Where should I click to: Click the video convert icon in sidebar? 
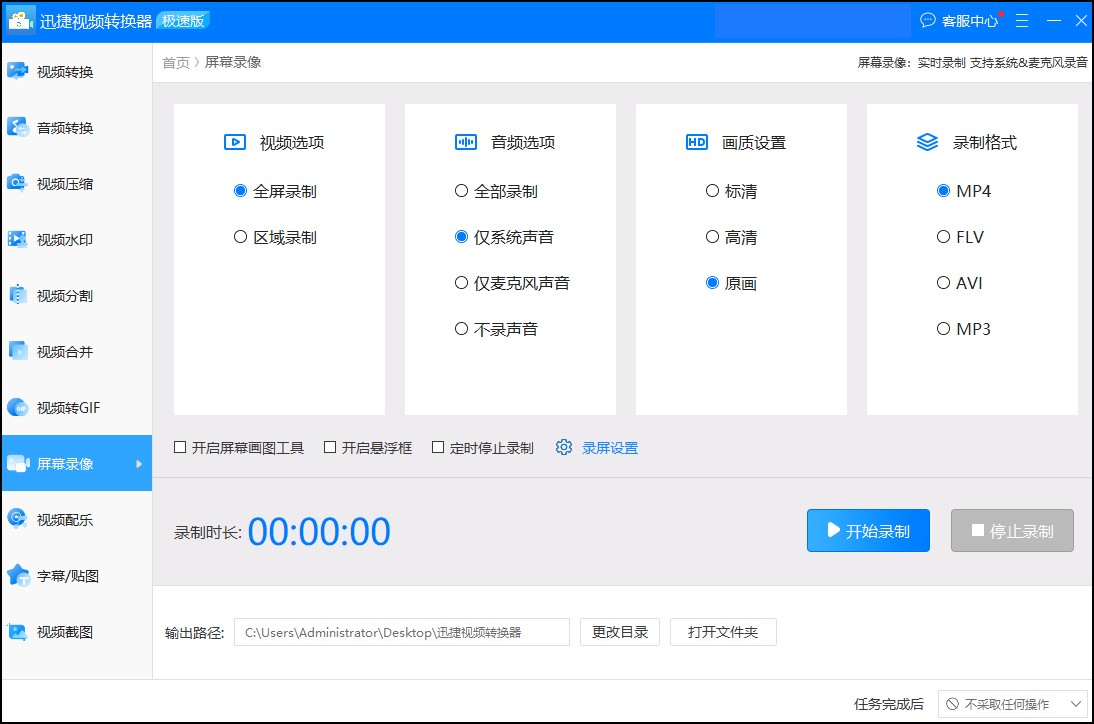[x=17, y=71]
